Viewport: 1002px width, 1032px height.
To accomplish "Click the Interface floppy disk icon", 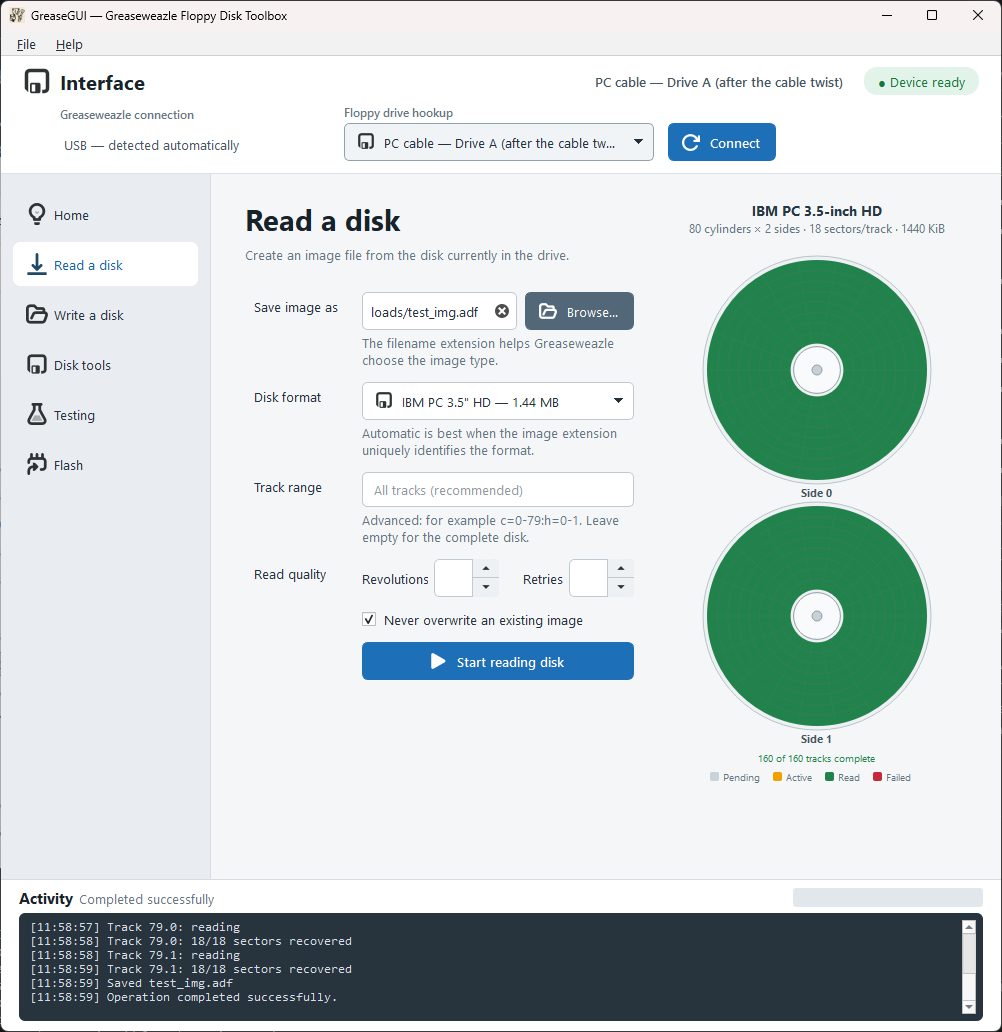I will [x=37, y=82].
